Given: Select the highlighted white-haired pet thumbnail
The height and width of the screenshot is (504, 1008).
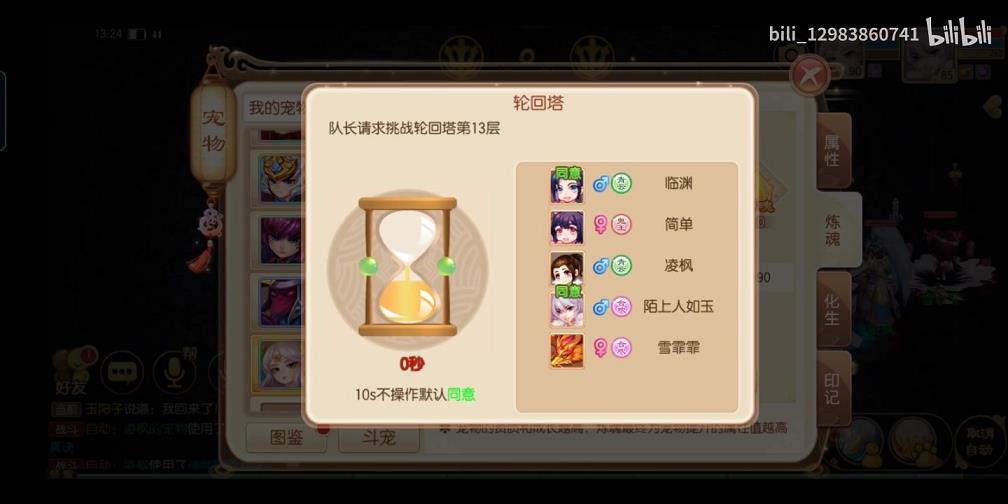Looking at the screenshot, I should point(280,364).
